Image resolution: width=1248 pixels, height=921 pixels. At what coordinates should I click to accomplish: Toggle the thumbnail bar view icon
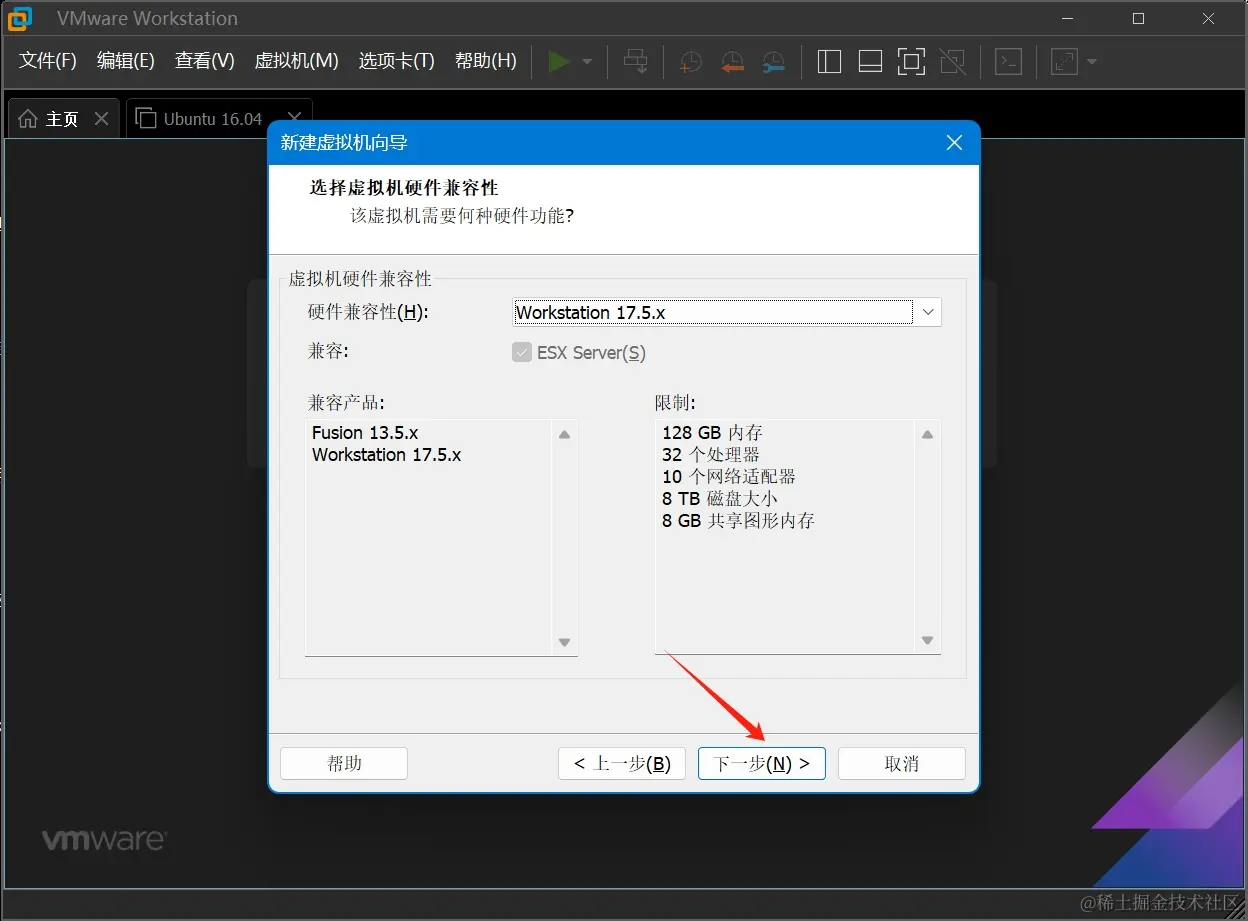point(870,61)
